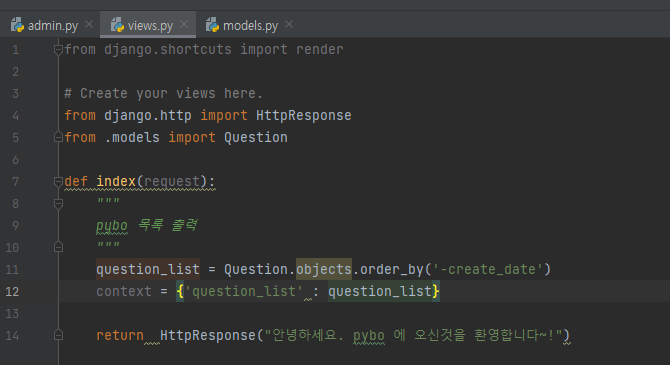Click the 'request' parameter

(172, 181)
